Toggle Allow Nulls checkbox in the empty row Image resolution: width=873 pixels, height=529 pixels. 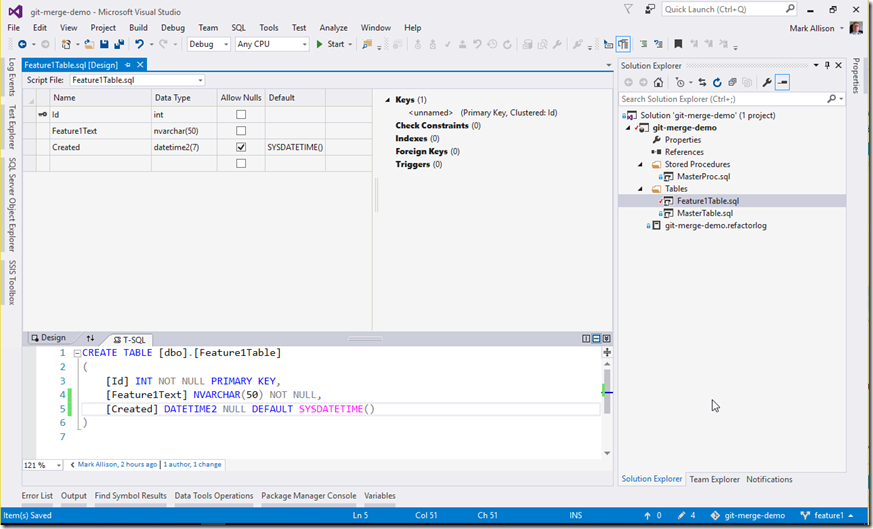(241, 163)
